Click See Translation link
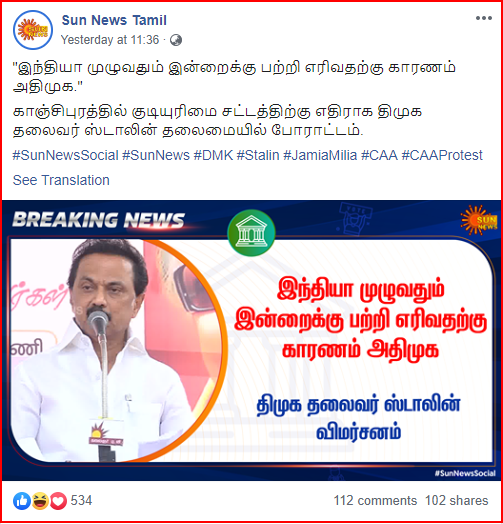 (61, 180)
